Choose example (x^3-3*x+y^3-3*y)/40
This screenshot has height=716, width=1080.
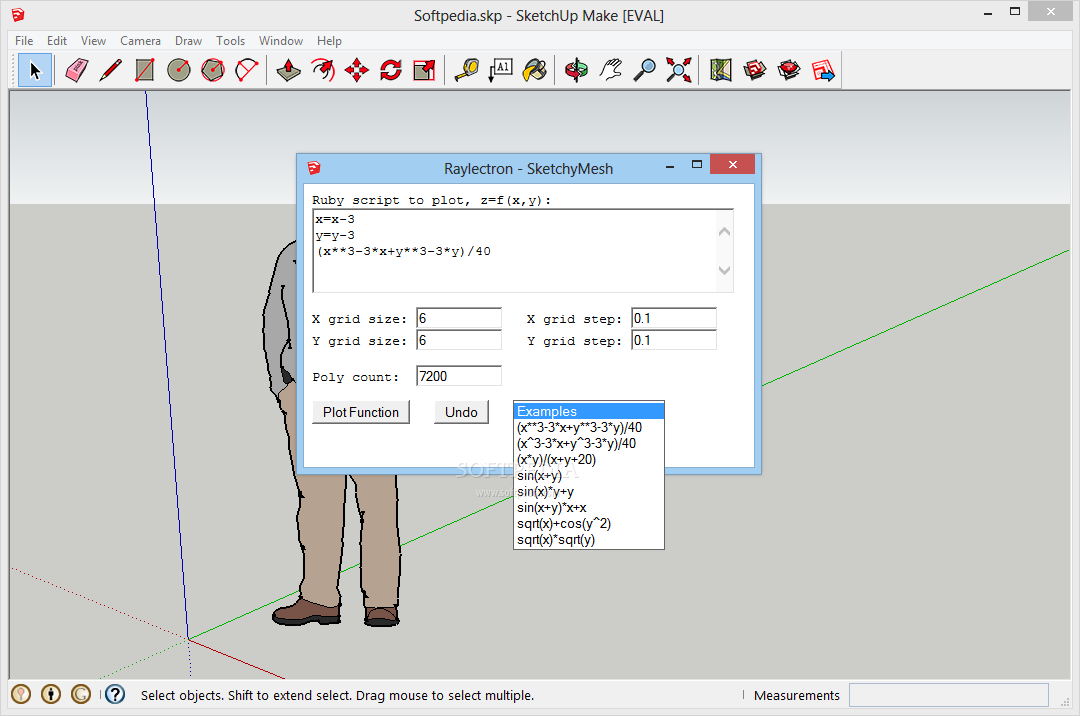point(589,443)
